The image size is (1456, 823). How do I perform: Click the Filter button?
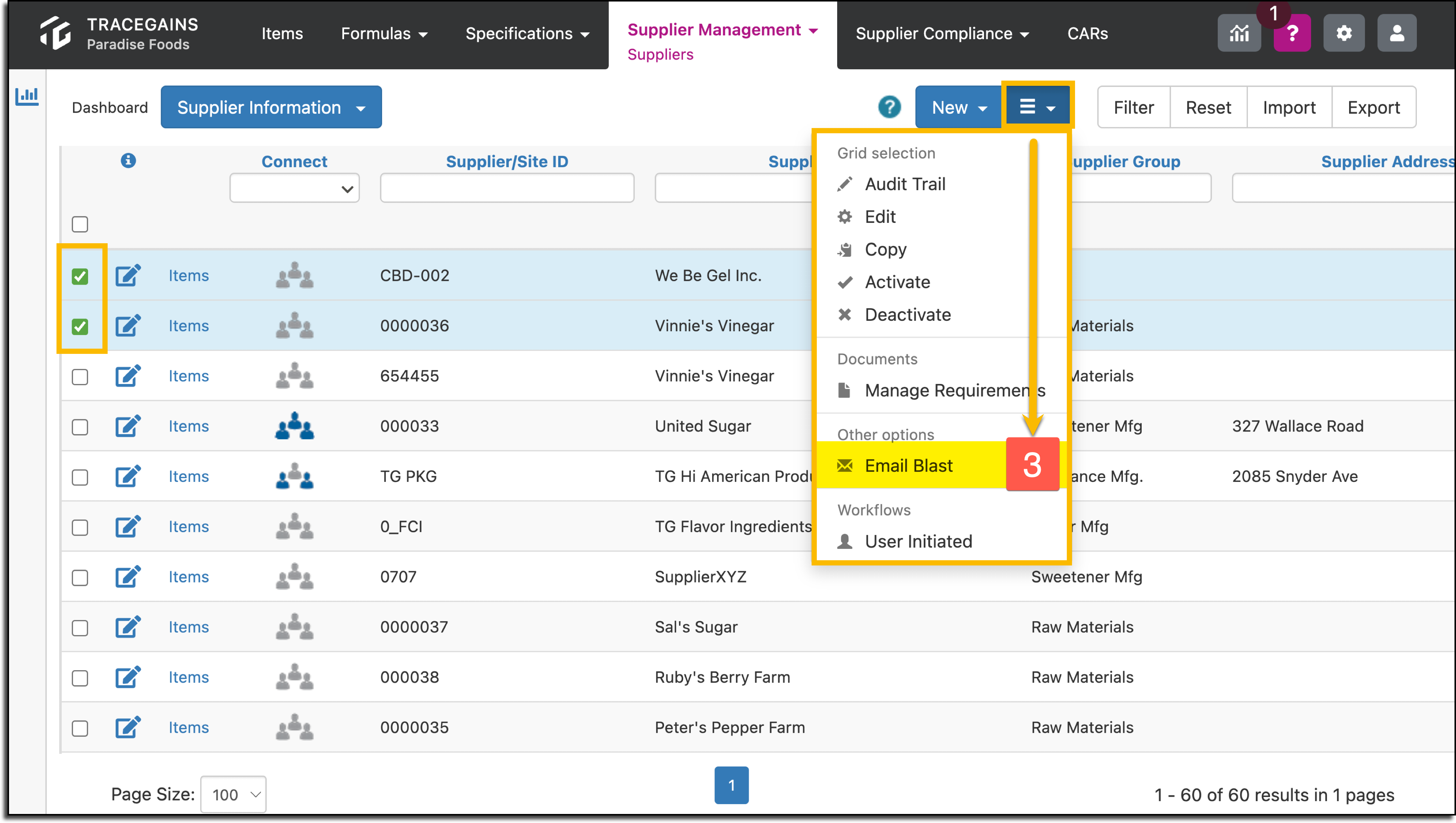tap(1133, 107)
